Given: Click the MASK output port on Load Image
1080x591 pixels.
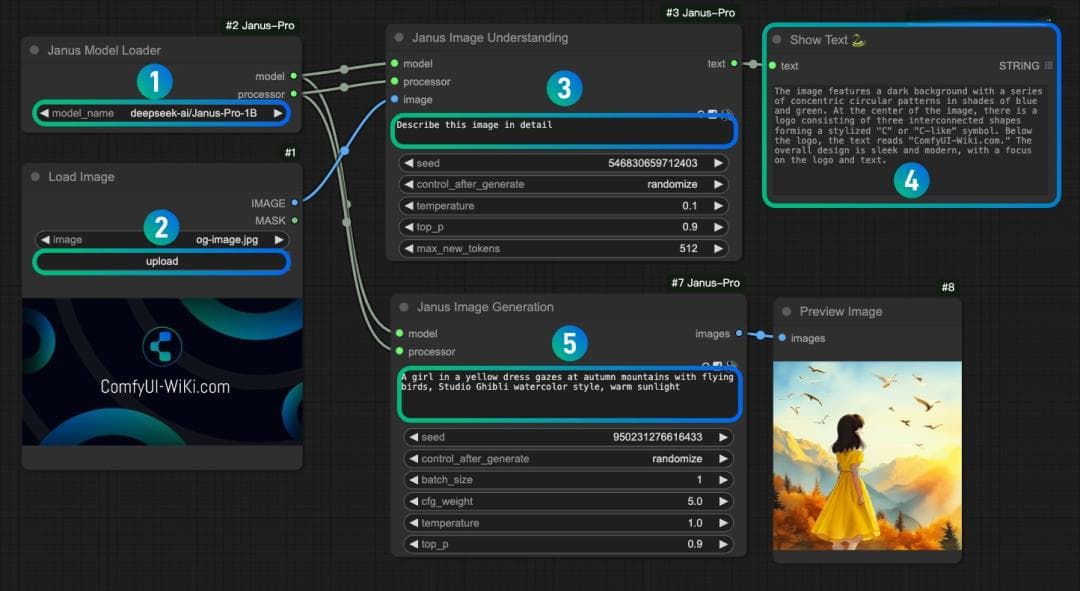Looking at the screenshot, I should coord(295,220).
